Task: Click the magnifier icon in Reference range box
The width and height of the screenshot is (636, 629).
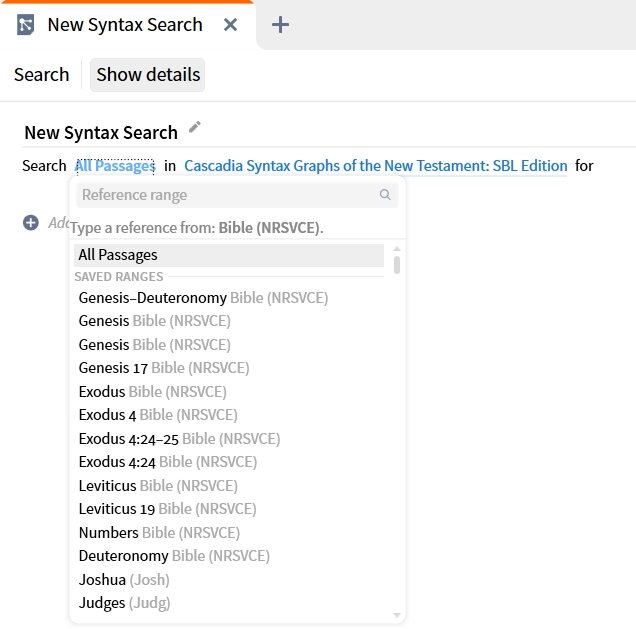Action: coord(385,195)
